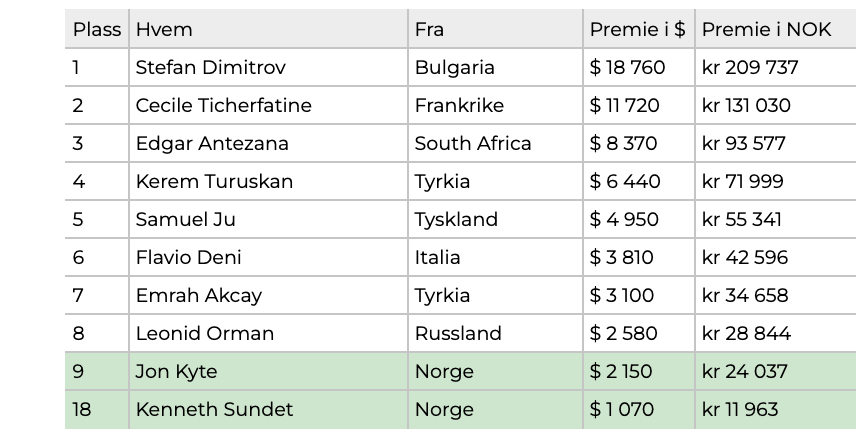Select the Leonid Orman cell
Viewport: 866px width, 438px height.
click(268, 334)
